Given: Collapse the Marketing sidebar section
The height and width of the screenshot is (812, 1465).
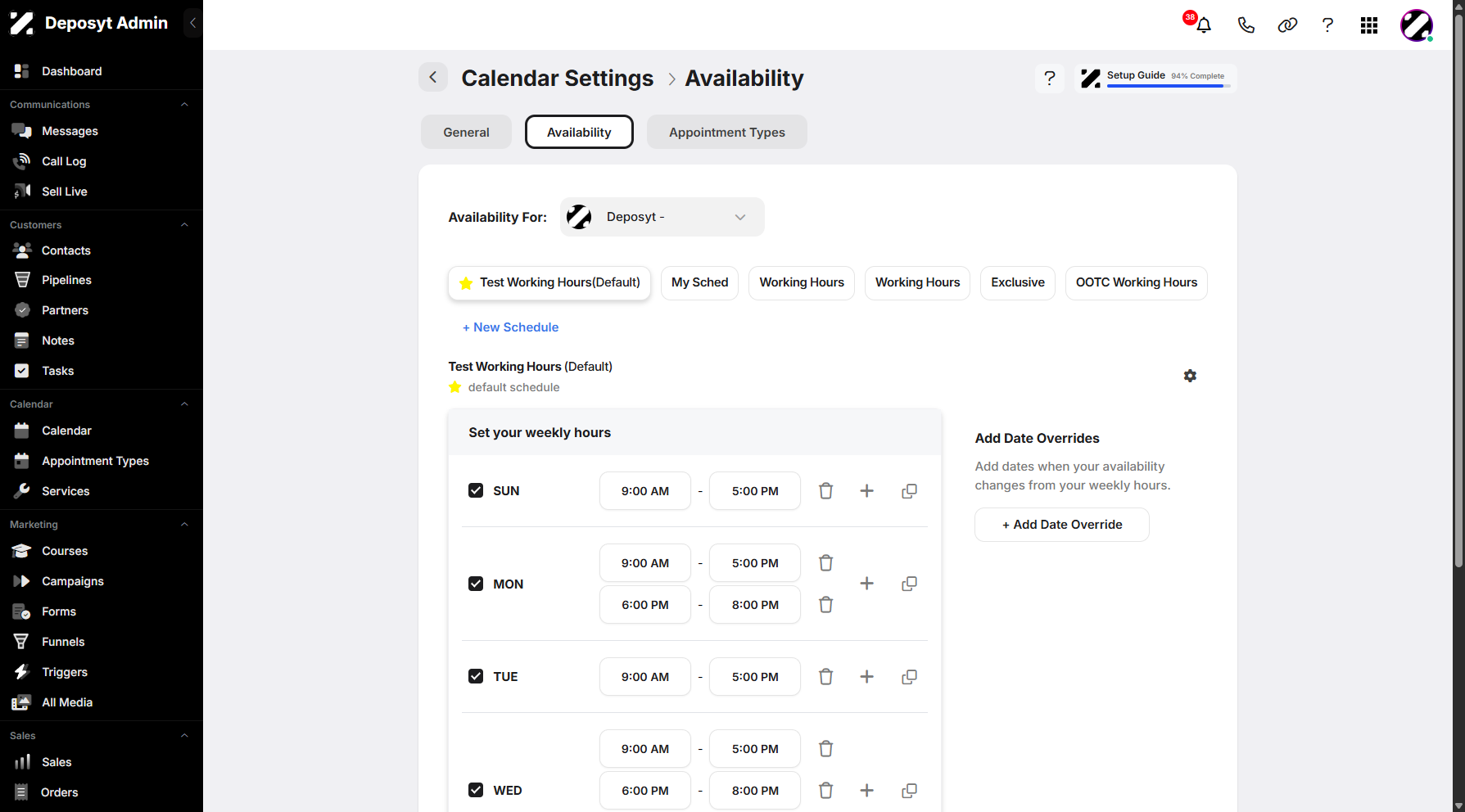Looking at the screenshot, I should pos(184,525).
